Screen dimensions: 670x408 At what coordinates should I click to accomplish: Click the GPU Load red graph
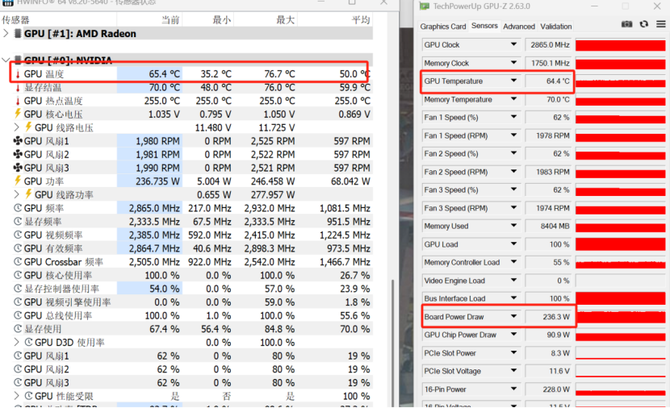(x=620, y=244)
